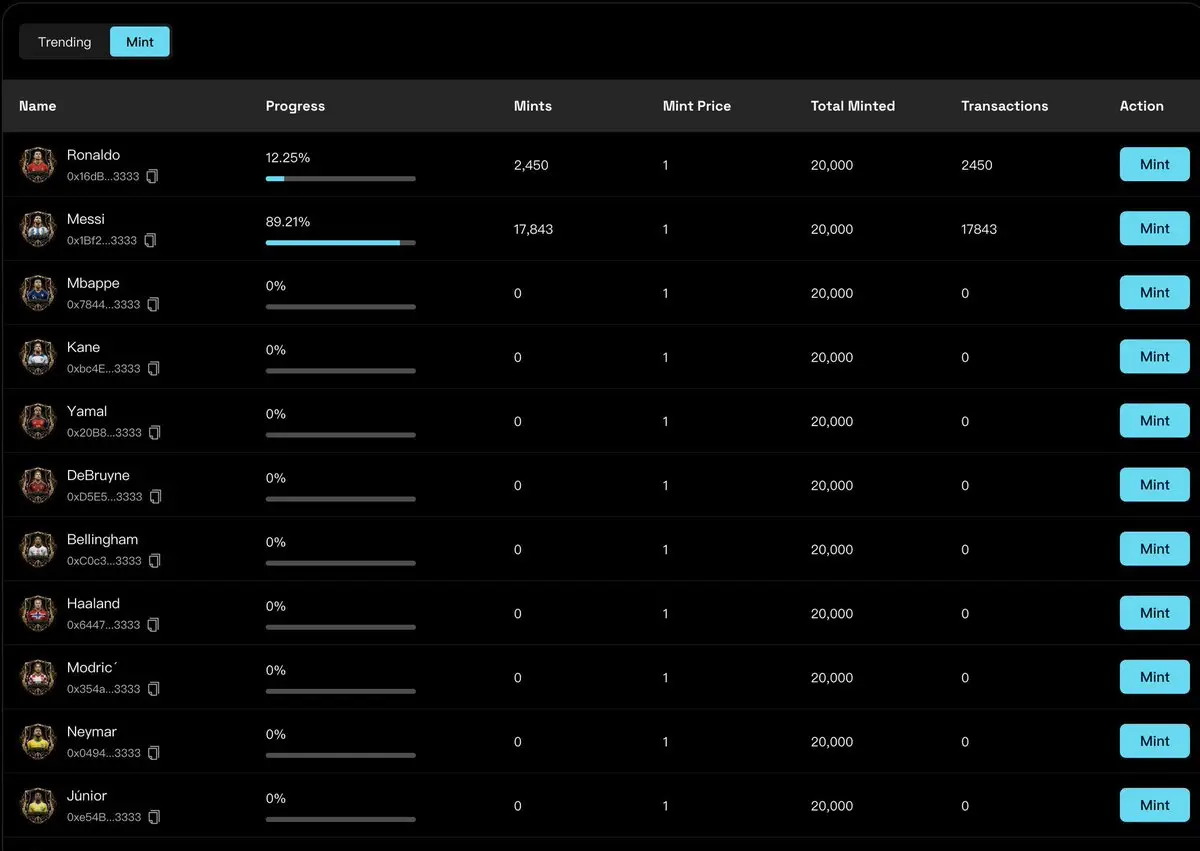Open Kane player avatar
The image size is (1200, 851).
tap(38, 357)
